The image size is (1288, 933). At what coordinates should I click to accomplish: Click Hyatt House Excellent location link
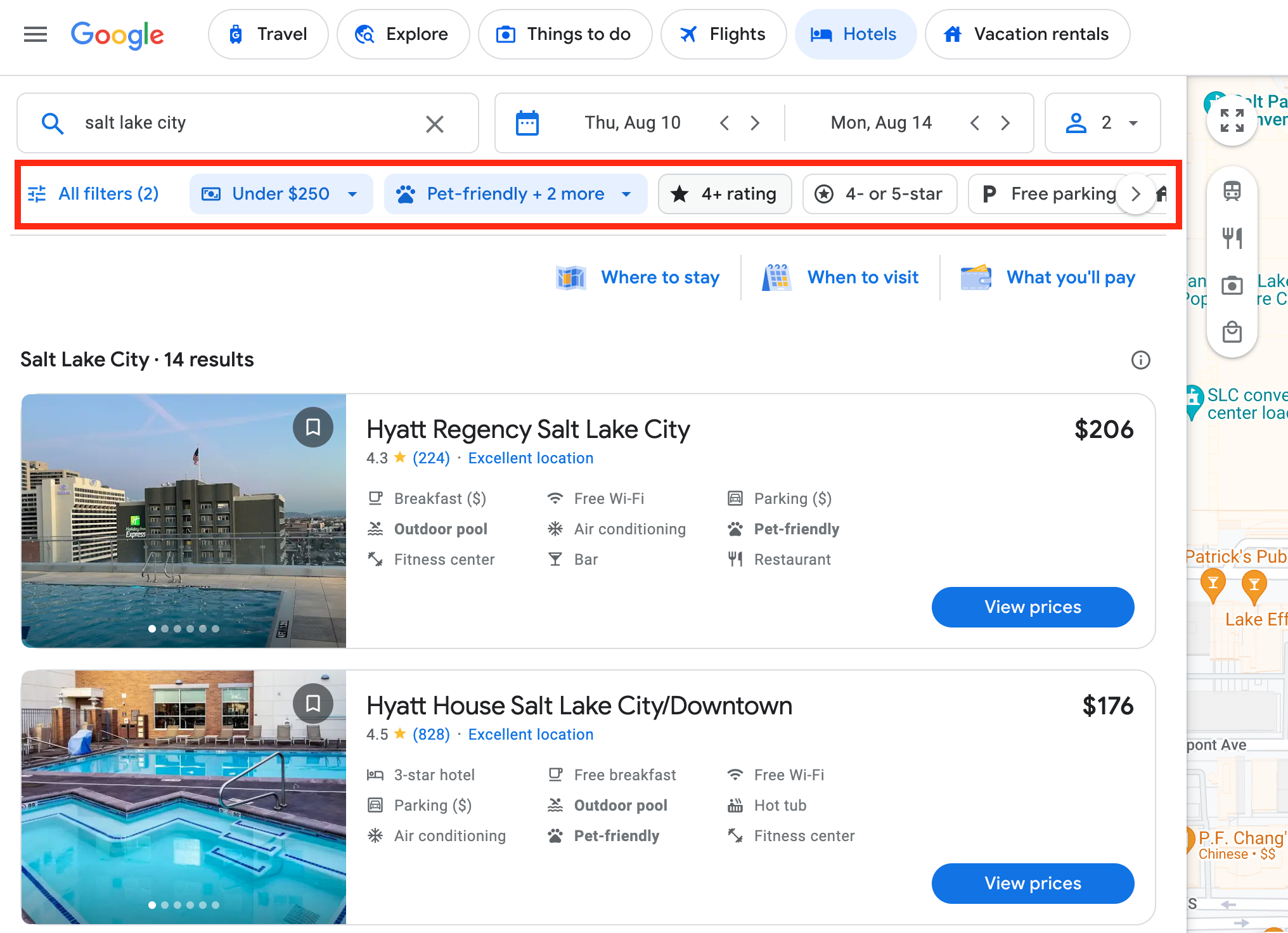click(531, 735)
